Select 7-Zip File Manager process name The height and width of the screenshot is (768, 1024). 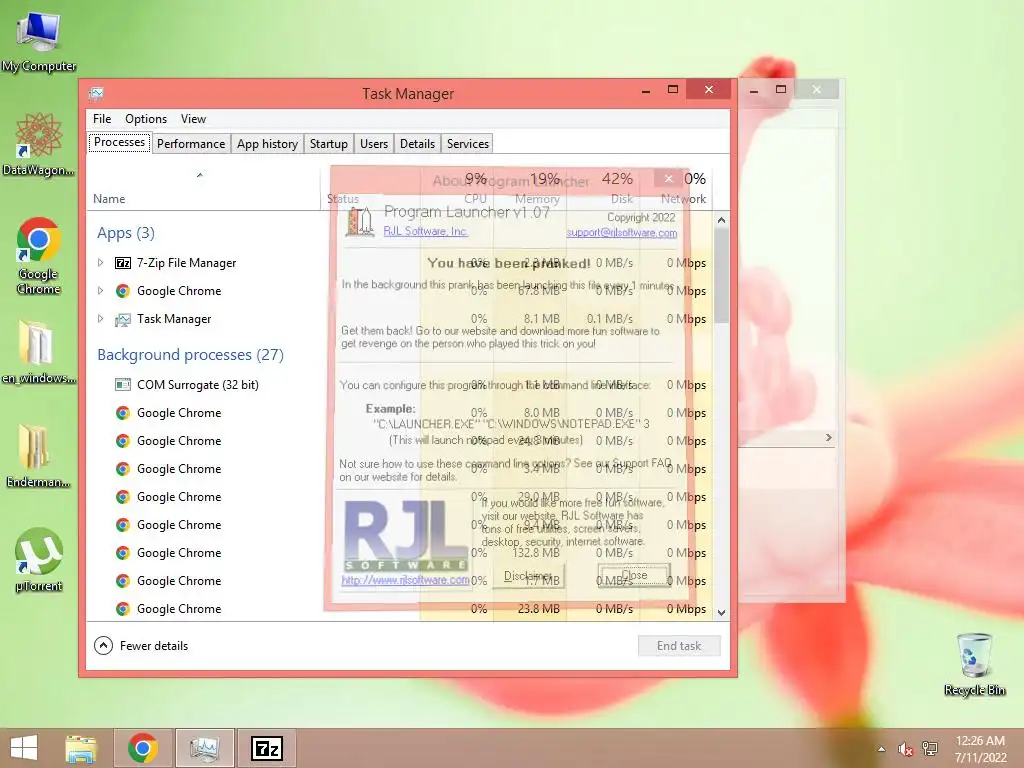pyautogui.click(x=187, y=263)
